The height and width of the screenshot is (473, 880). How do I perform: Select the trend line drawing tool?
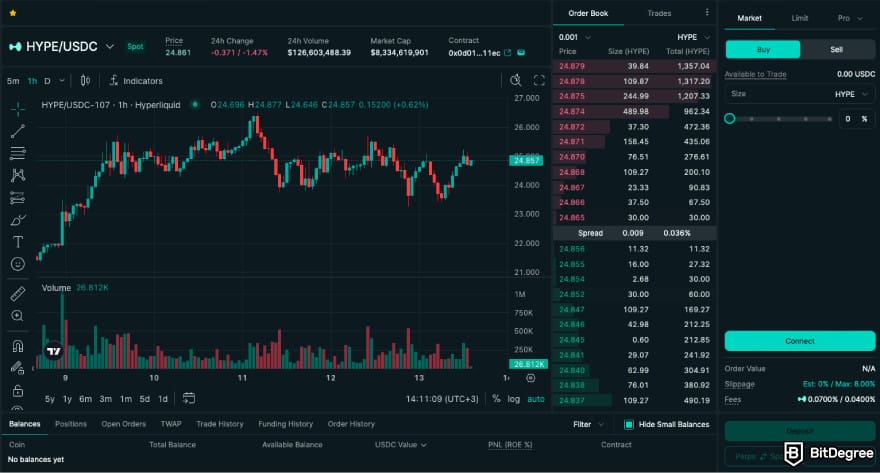[18, 131]
